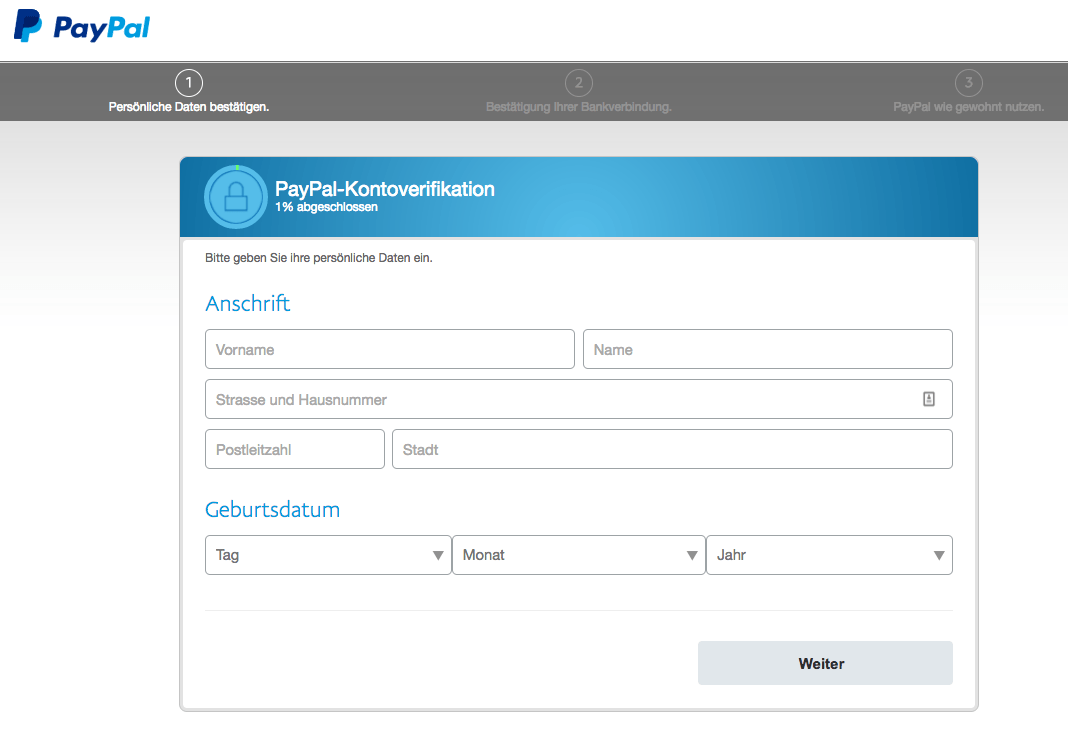
Task: Select step 1 circle indicator
Action: tap(189, 83)
